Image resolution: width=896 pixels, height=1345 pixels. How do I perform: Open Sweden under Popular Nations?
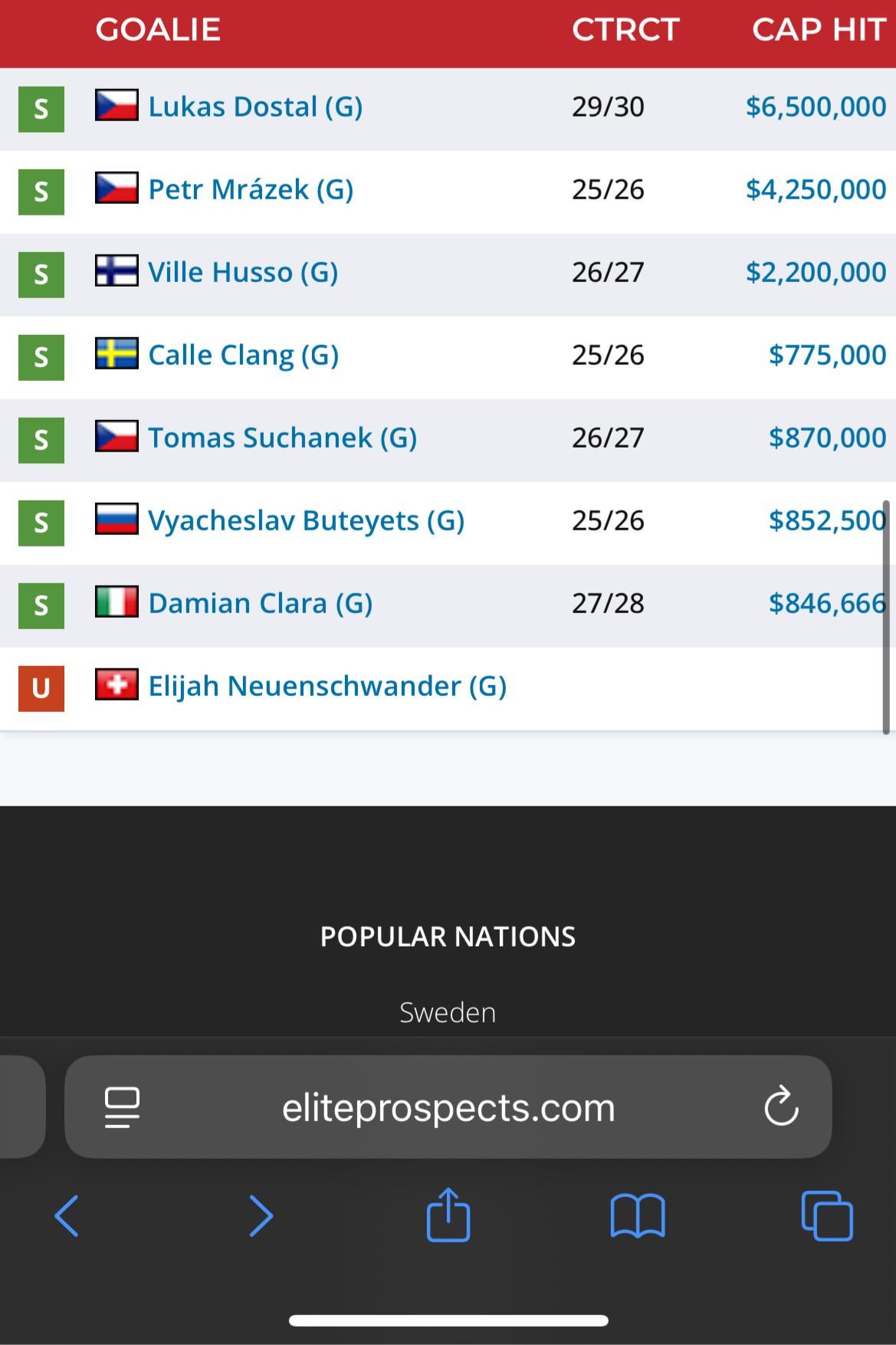[448, 1012]
